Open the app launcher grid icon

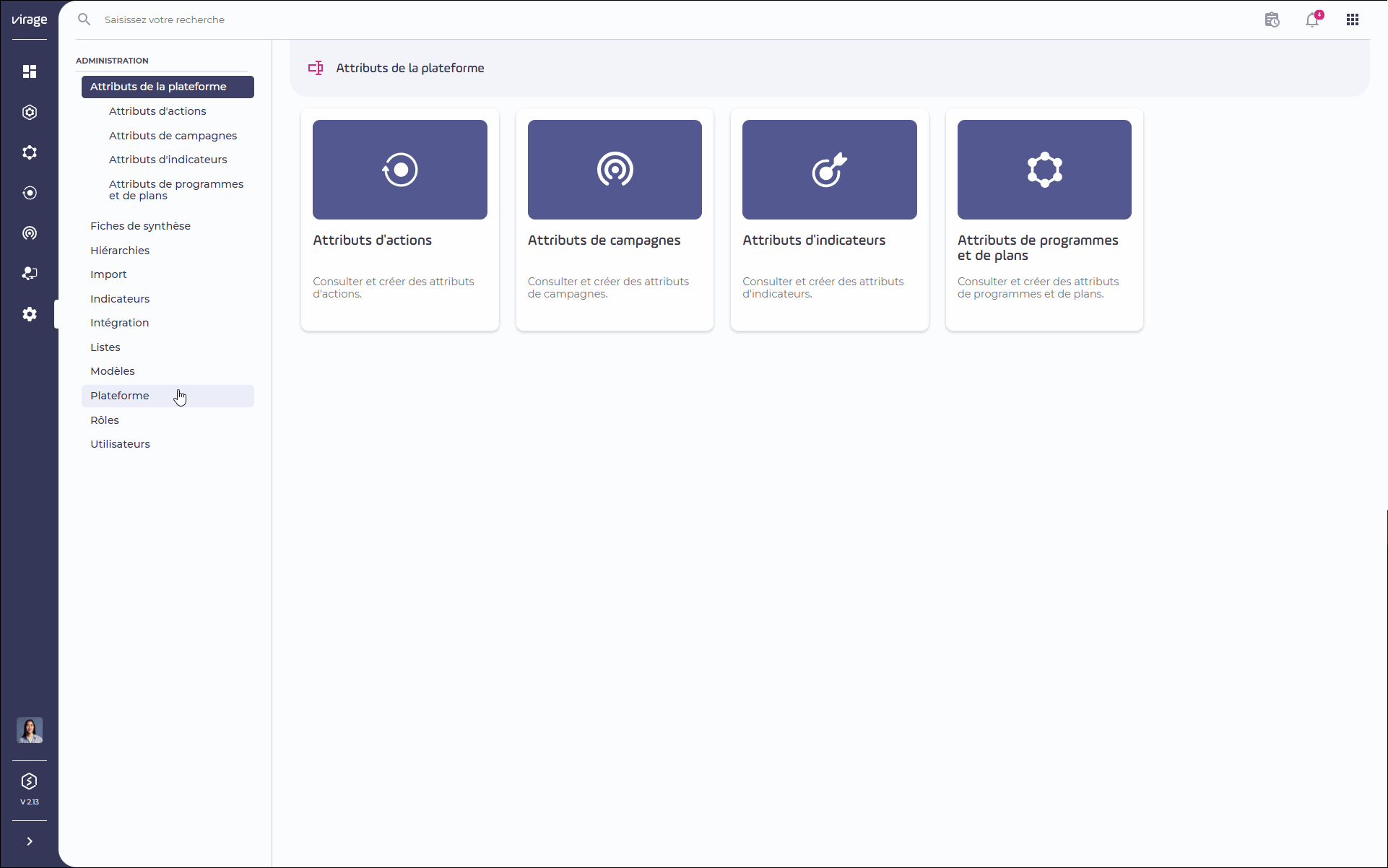tap(1352, 19)
